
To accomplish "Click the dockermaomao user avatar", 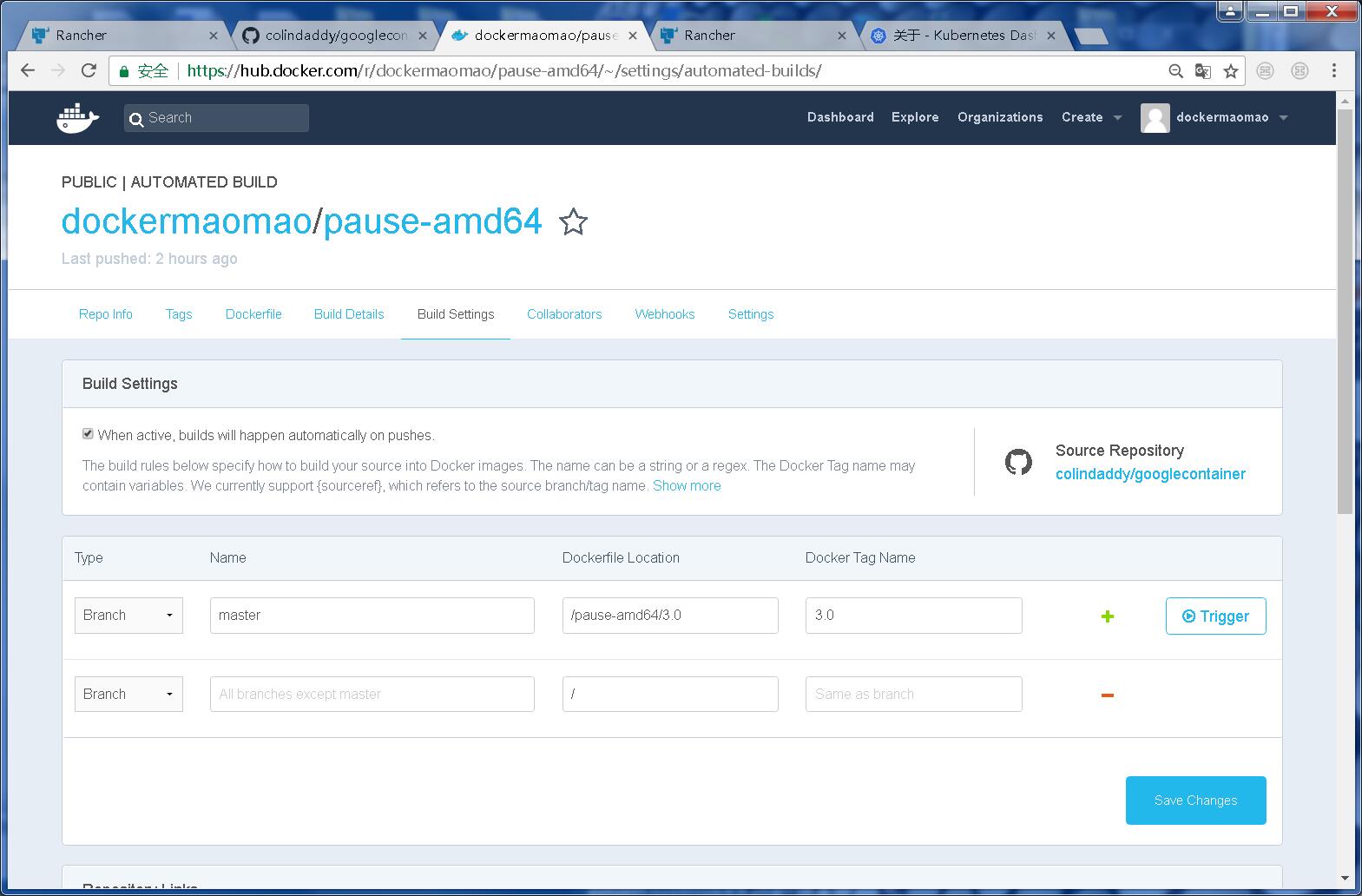I will 1155,117.
